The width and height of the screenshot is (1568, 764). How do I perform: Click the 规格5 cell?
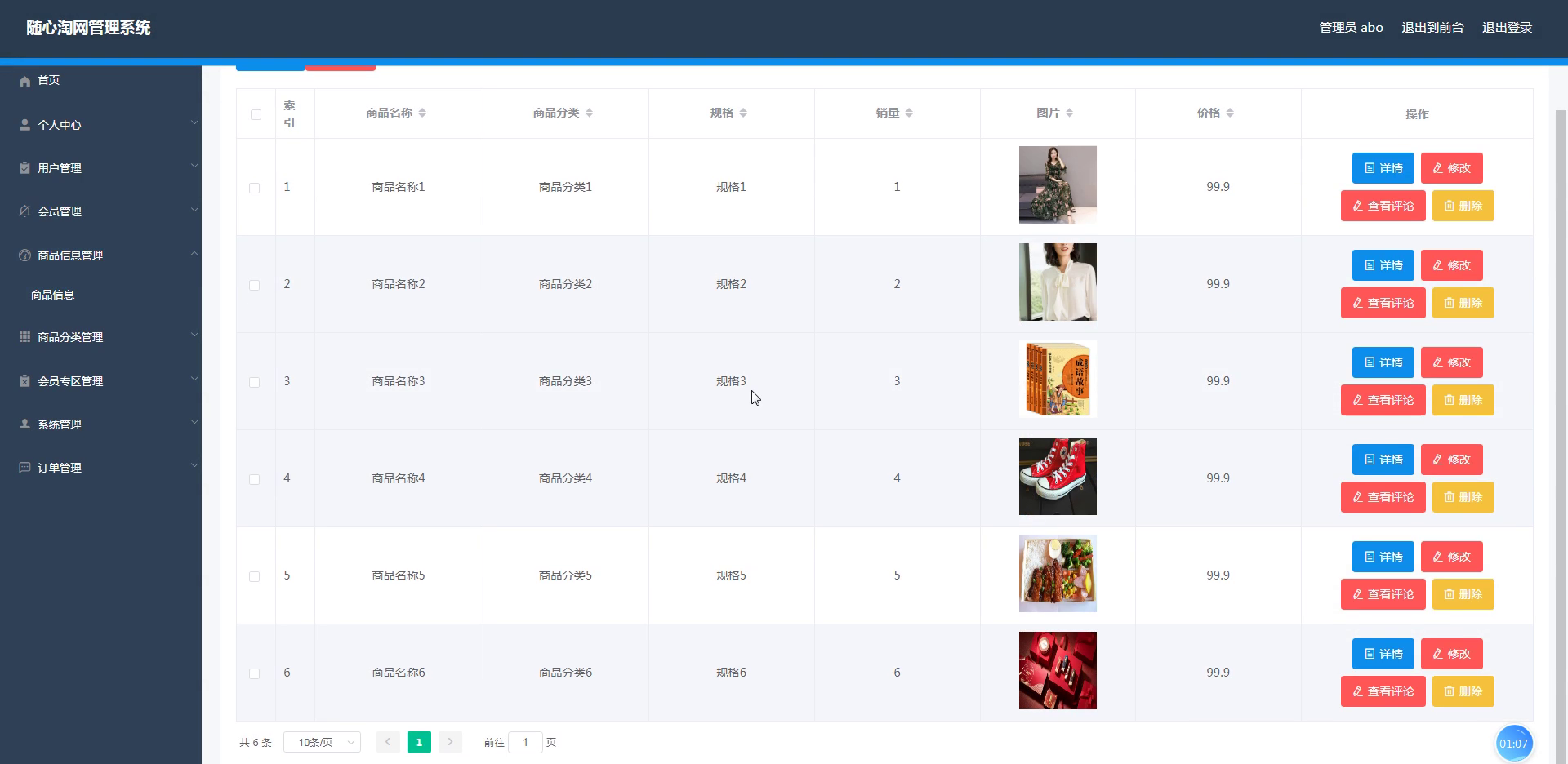731,575
